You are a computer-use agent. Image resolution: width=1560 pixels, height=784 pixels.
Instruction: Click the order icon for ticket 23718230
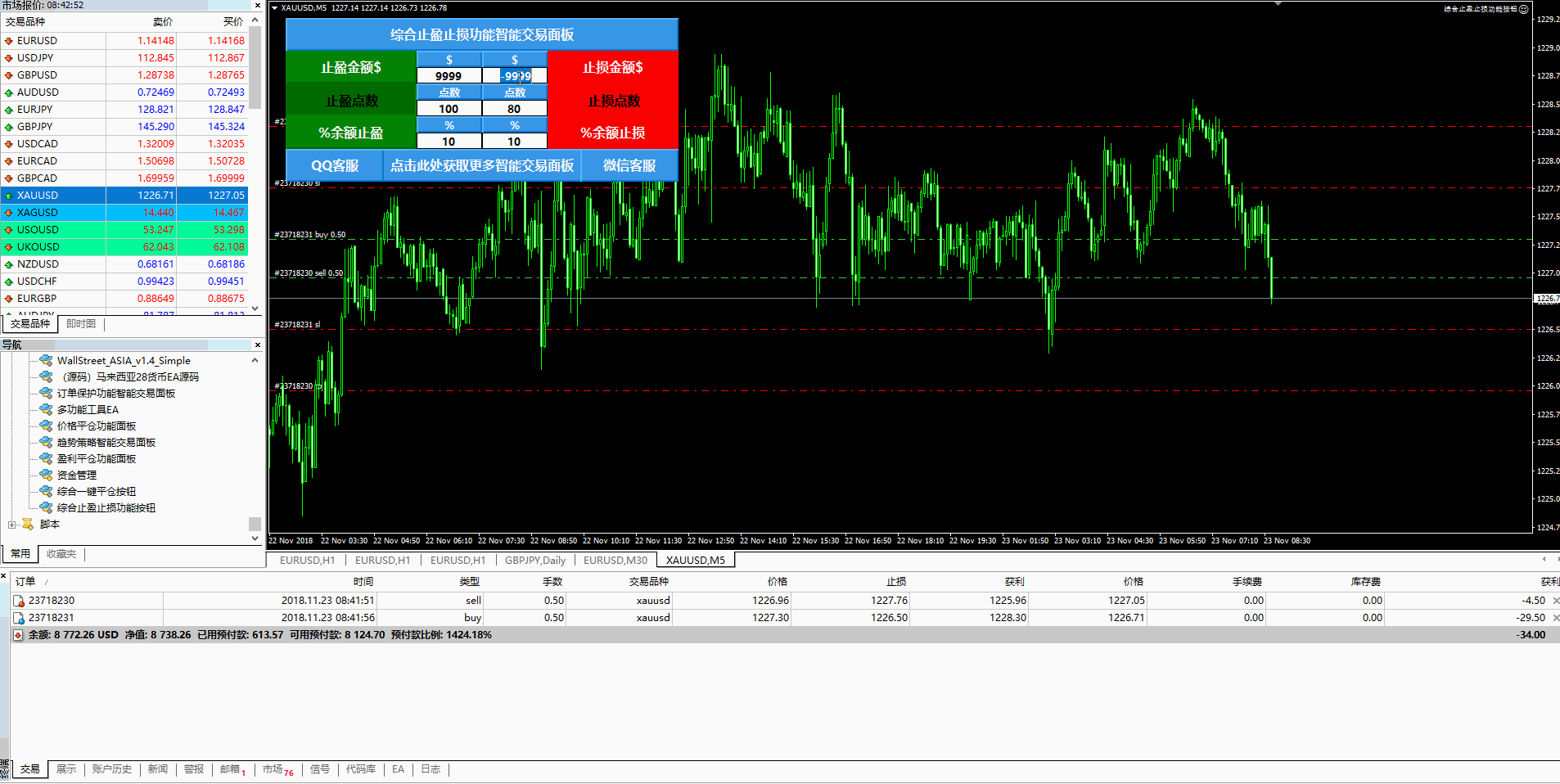pos(19,601)
